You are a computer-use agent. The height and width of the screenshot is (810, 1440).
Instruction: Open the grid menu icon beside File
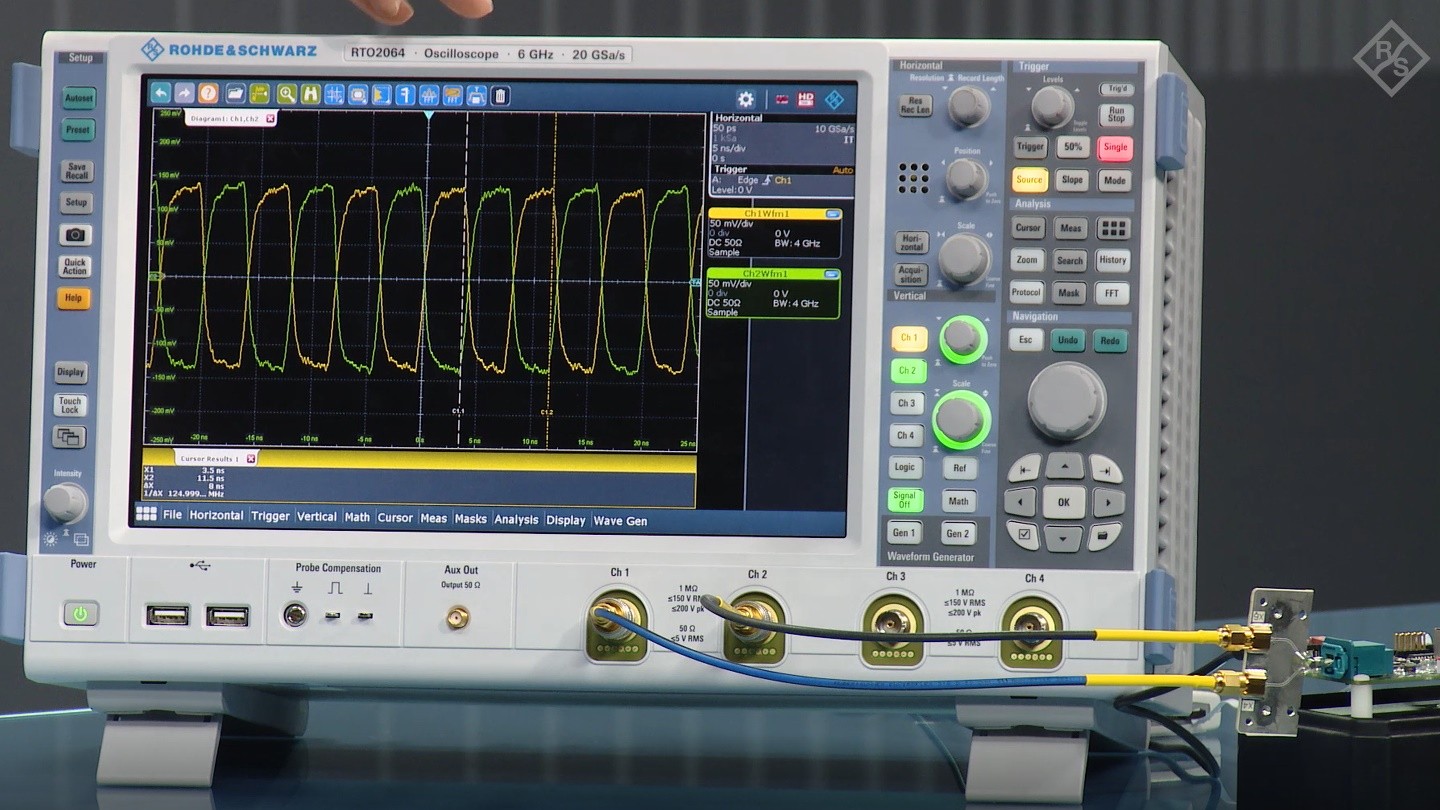[x=146, y=513]
